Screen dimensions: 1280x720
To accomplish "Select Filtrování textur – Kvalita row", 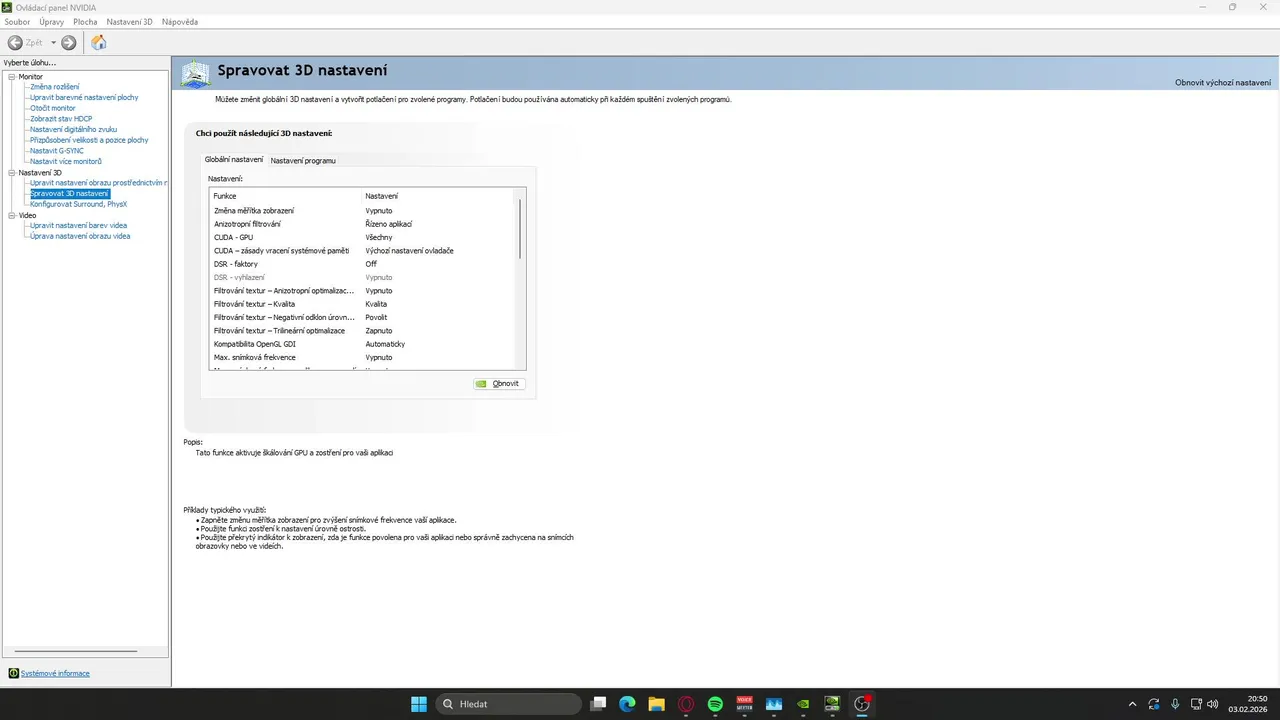I will pos(362,304).
